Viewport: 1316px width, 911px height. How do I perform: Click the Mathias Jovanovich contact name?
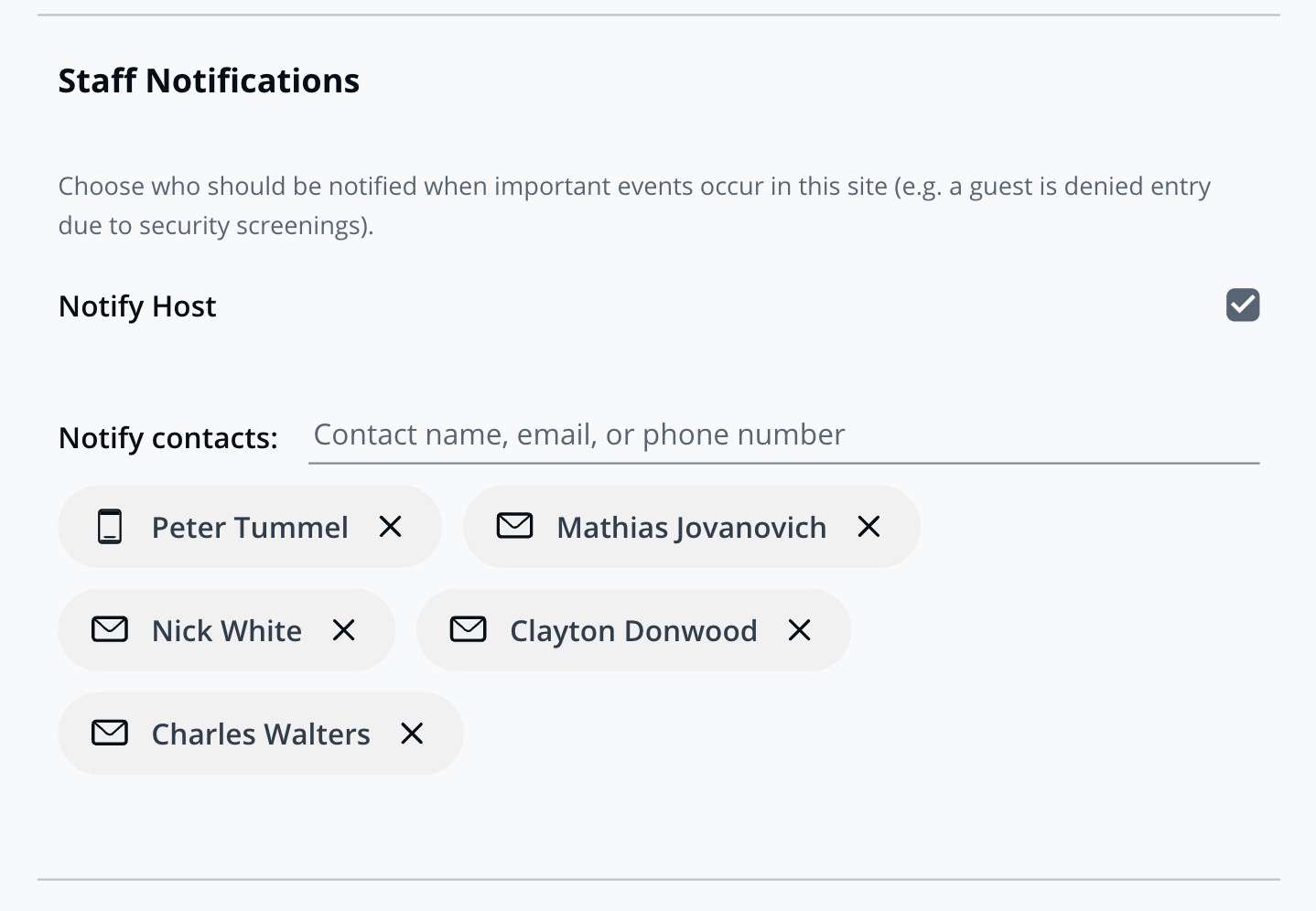point(691,528)
